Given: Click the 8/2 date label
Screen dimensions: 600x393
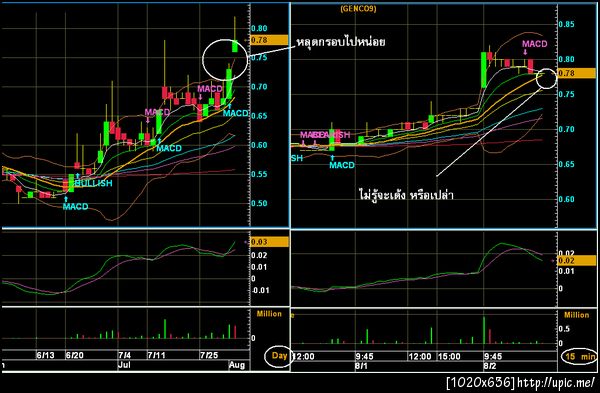Looking at the screenshot, I should point(490,366).
